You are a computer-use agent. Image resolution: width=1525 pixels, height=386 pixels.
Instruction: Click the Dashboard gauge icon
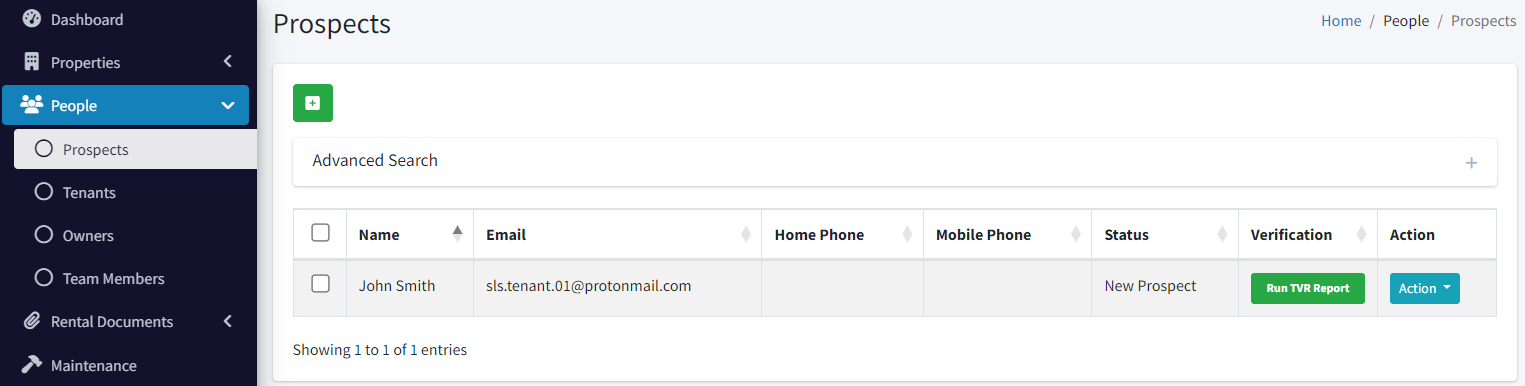pyautogui.click(x=32, y=19)
